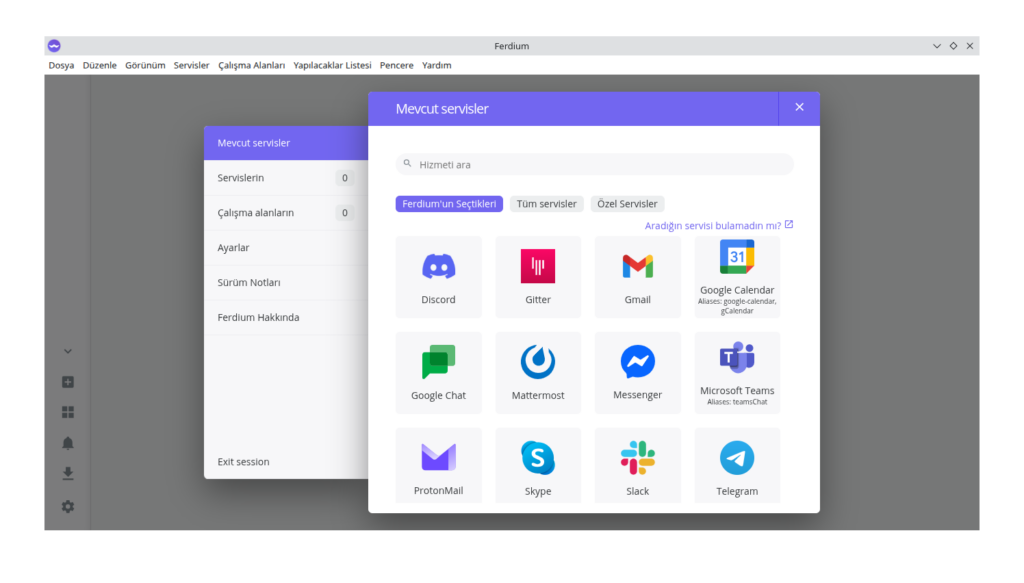
Task: Add the ProtonMail service
Action: click(x=438, y=465)
